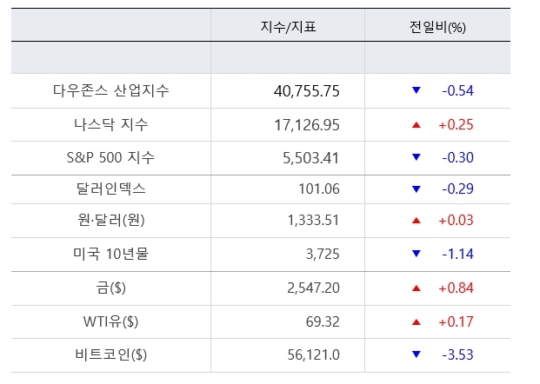Select the 지수/지표 column header
Screen dimensions: 540x384
(x=288, y=27)
